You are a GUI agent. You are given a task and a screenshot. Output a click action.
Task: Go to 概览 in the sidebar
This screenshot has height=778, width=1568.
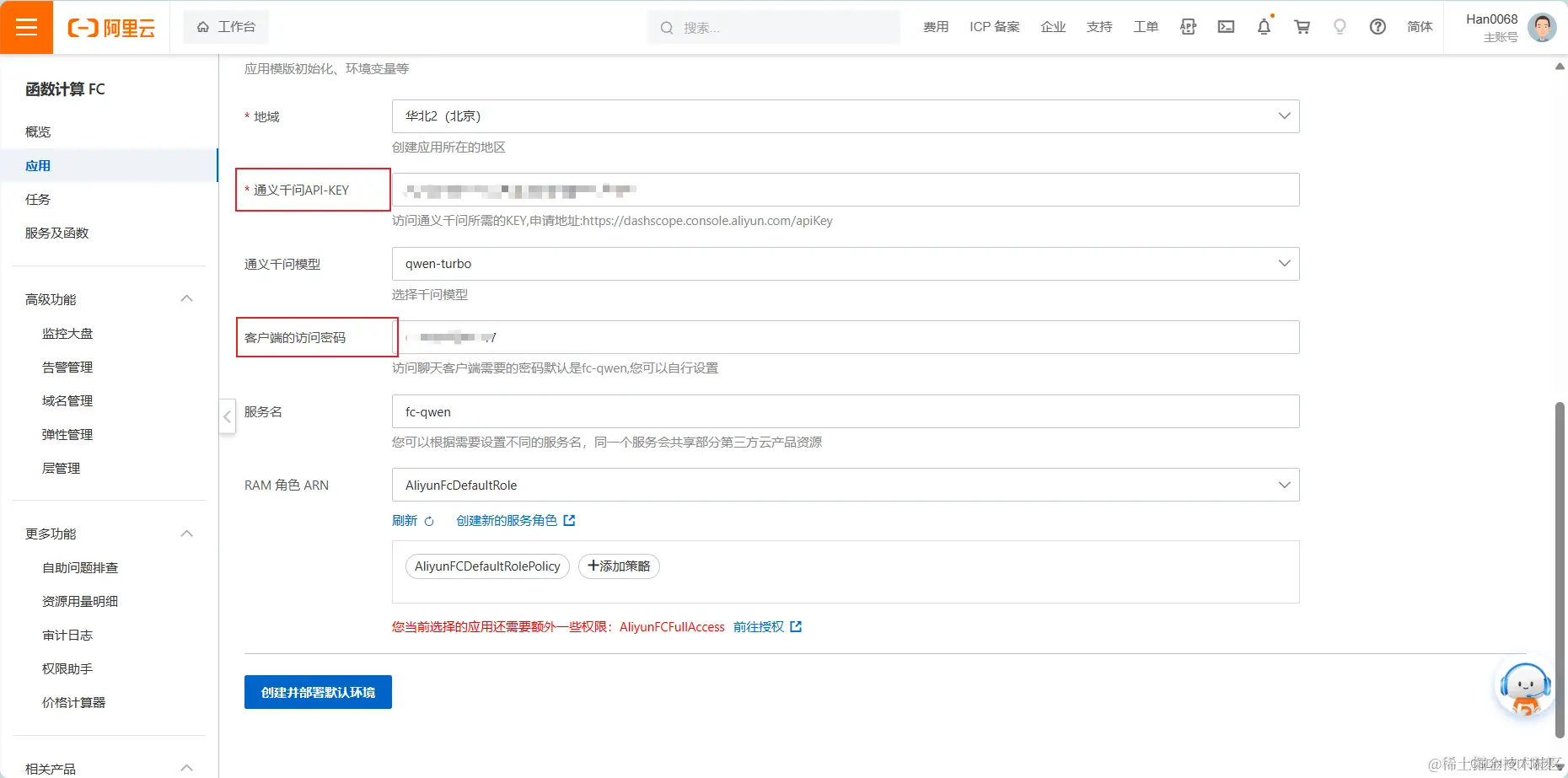point(38,131)
